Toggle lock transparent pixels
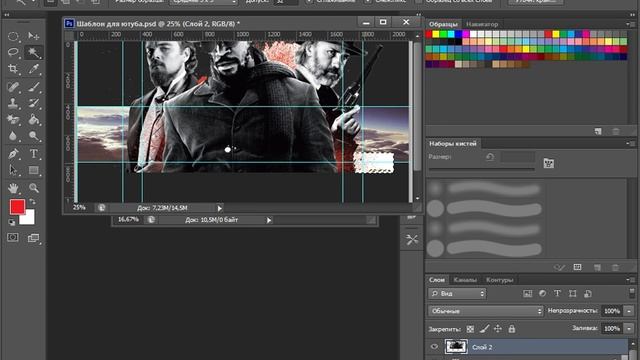Viewport: 640px width, 360px height. coord(470,329)
